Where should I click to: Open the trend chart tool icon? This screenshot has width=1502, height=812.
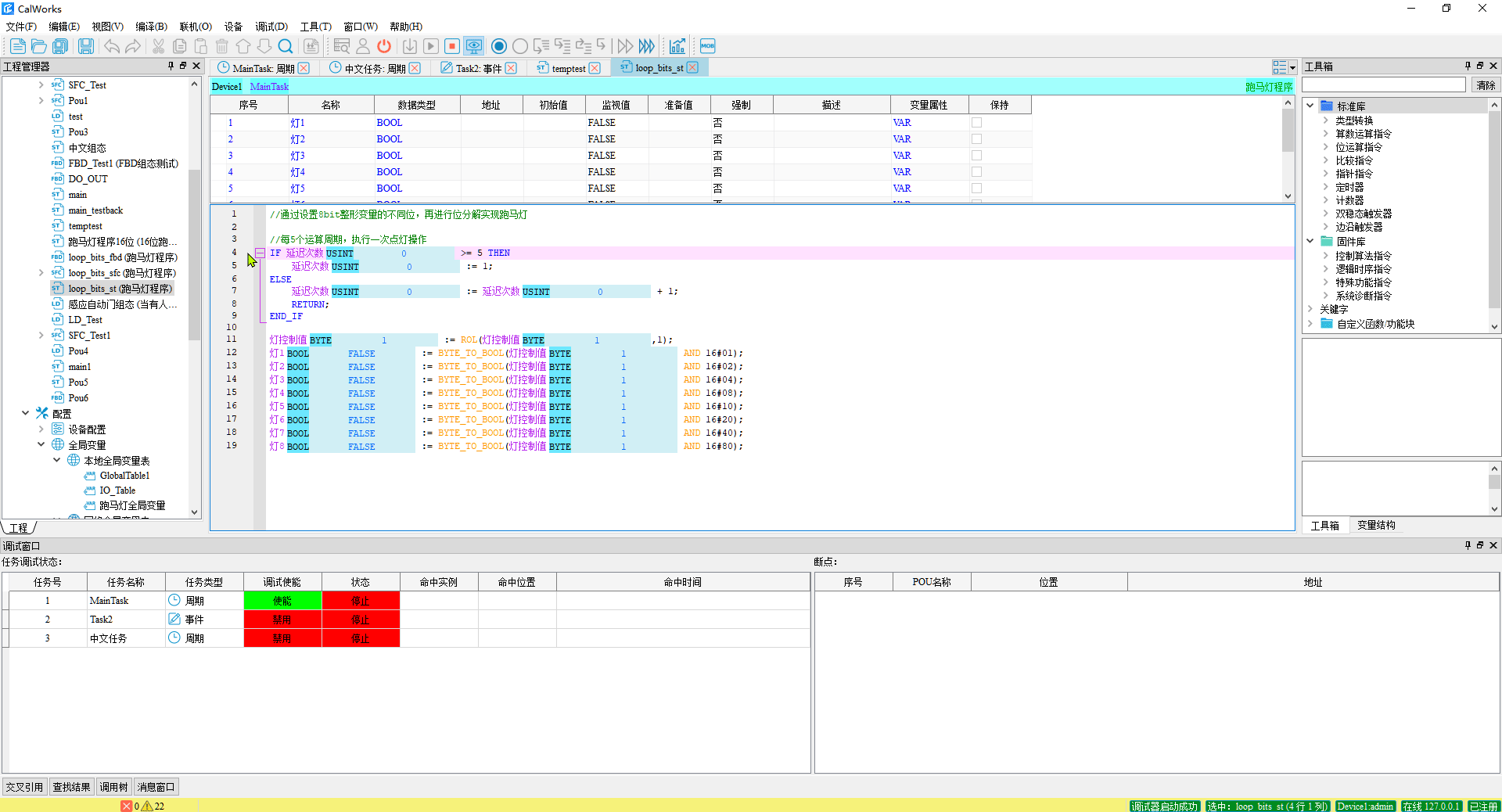click(x=677, y=46)
